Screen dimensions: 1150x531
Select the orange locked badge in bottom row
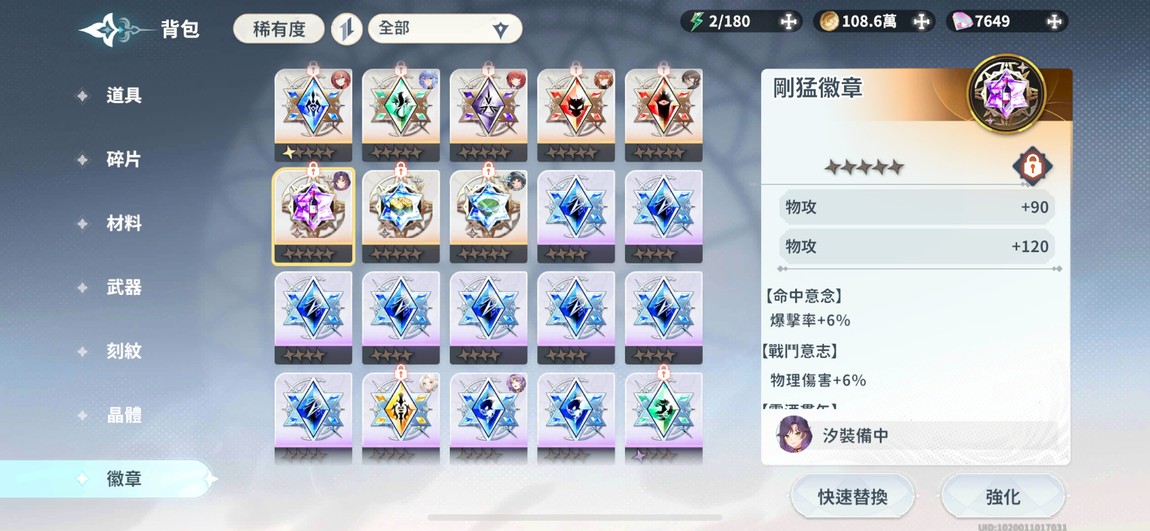[401, 419]
